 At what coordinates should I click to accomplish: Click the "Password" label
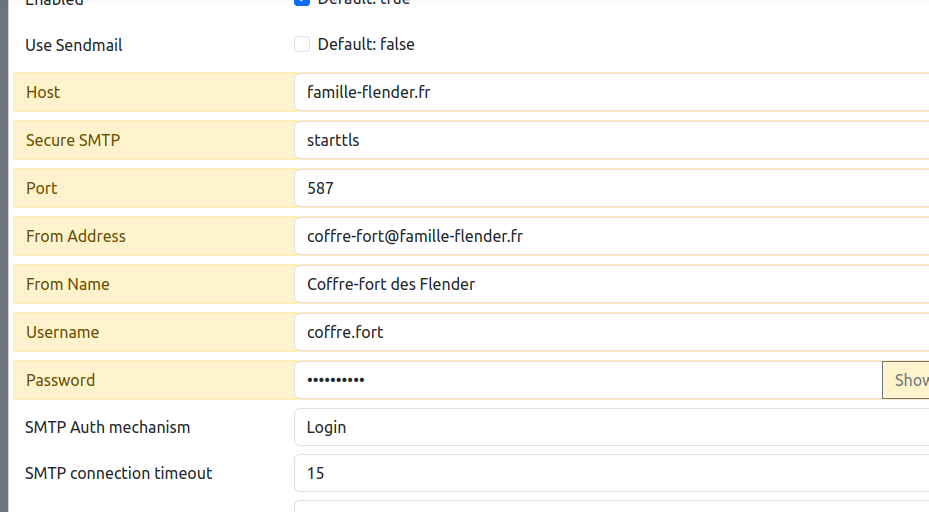[x=60, y=380]
